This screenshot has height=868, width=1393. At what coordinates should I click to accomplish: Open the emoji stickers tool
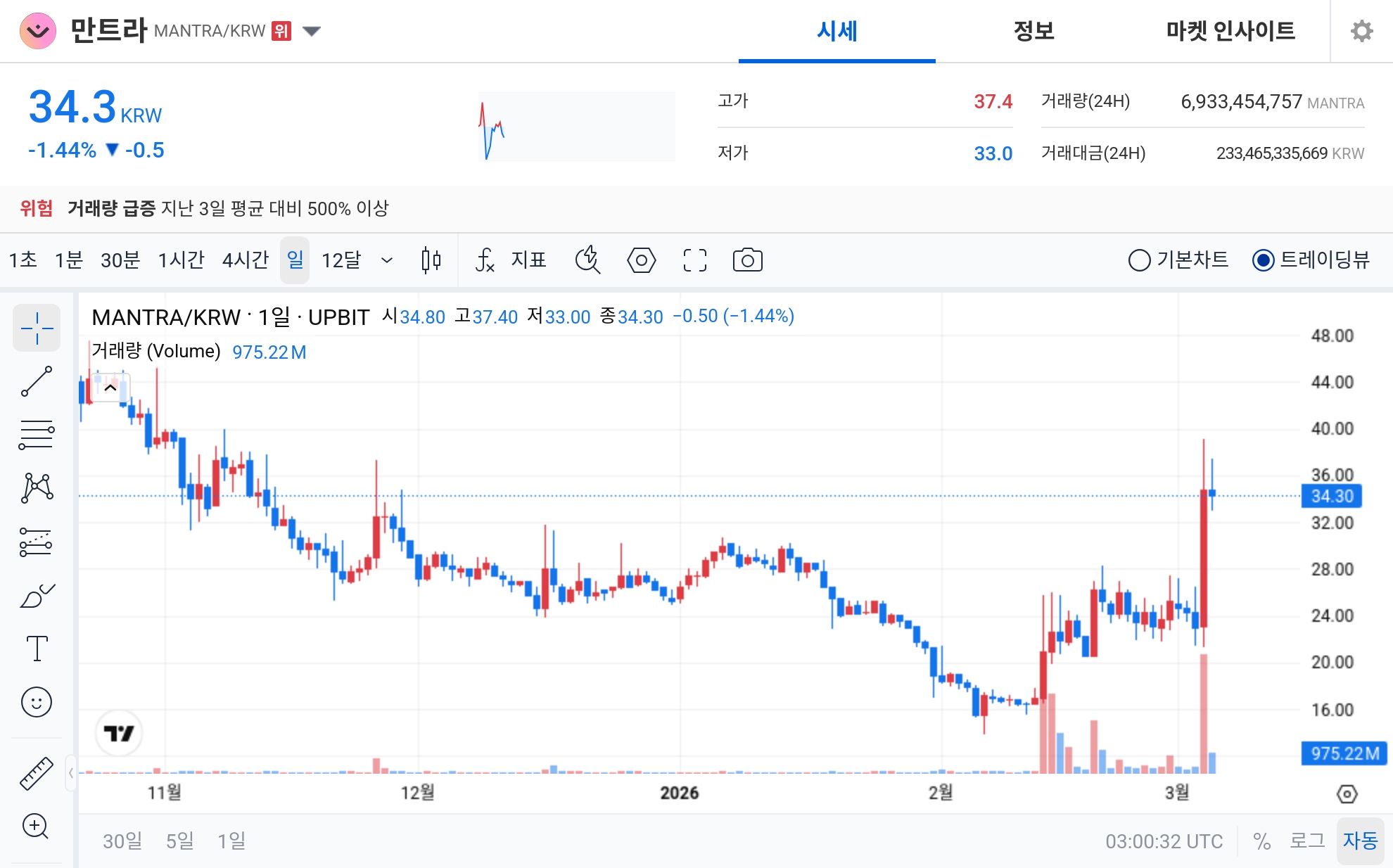point(37,701)
